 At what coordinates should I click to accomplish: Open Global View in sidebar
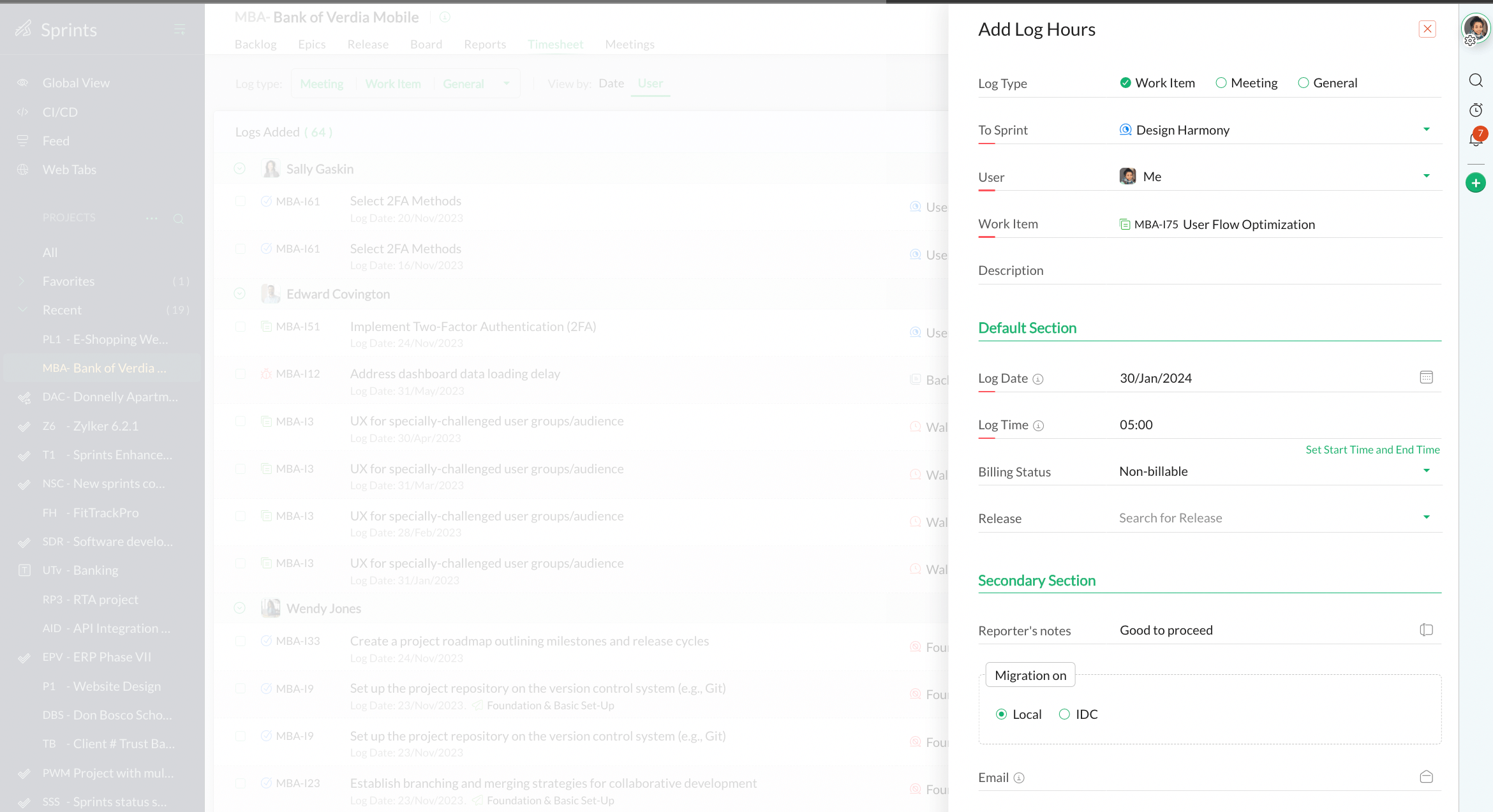(x=76, y=83)
